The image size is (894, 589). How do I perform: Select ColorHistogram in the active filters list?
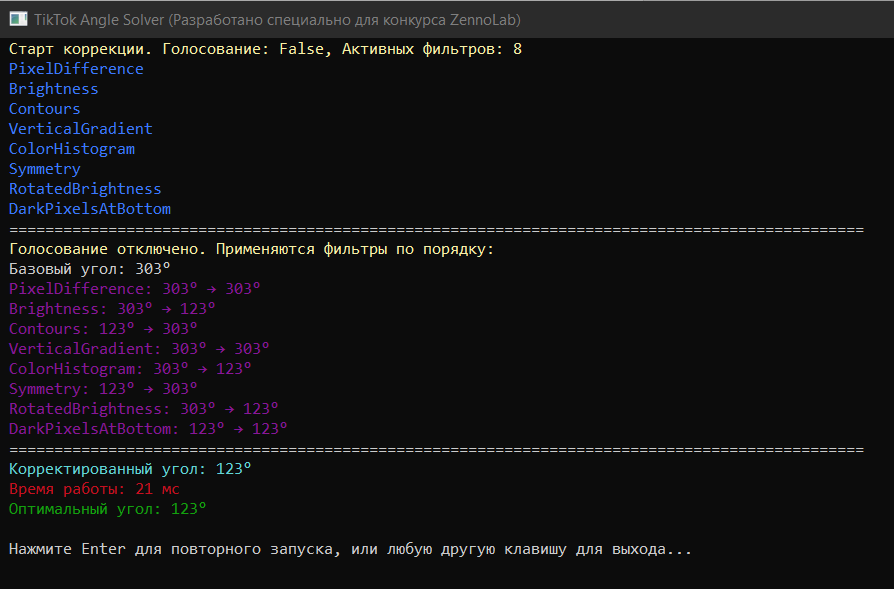72,149
